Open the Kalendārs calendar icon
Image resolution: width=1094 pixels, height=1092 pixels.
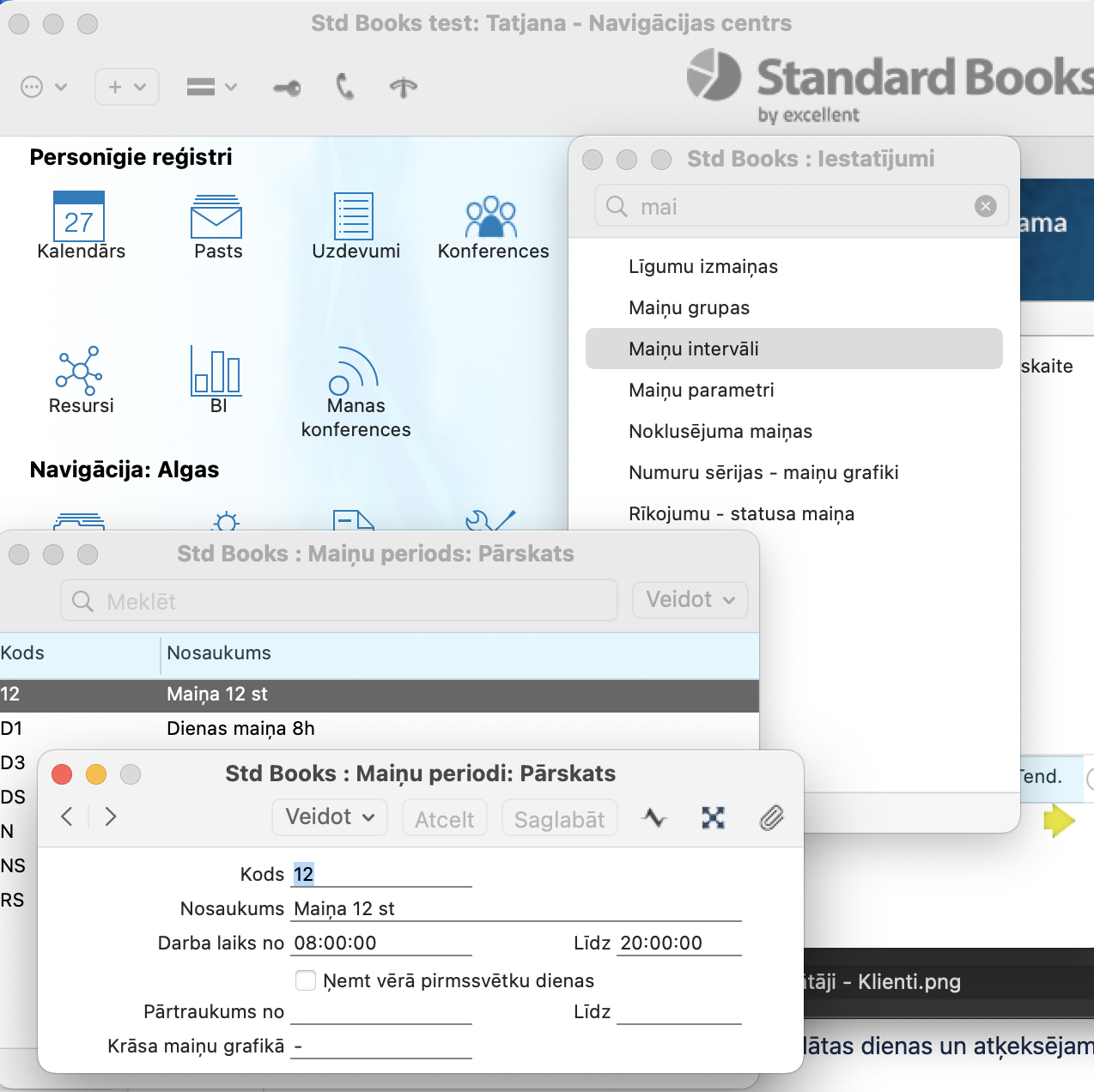click(79, 217)
